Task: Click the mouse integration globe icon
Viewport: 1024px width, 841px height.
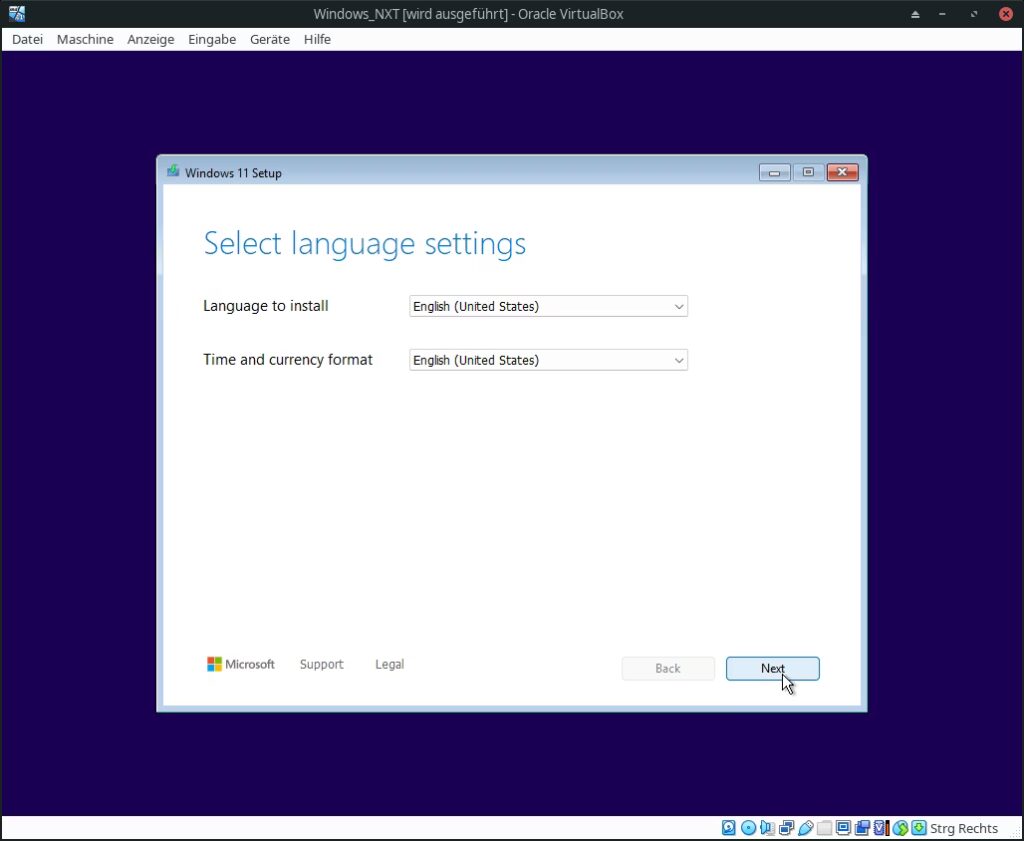Action: (900, 828)
